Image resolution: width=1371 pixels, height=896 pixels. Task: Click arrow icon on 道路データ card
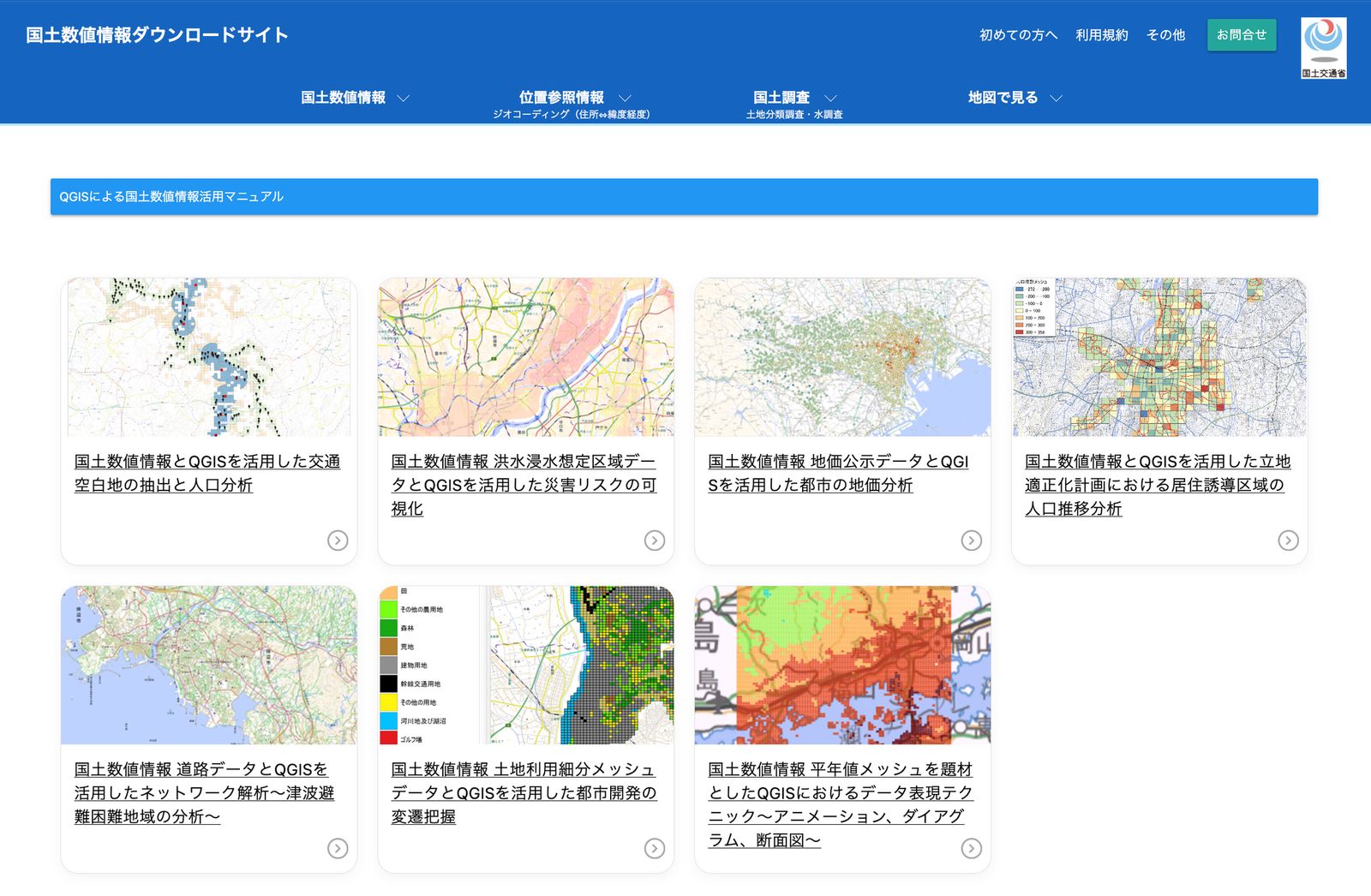338,849
